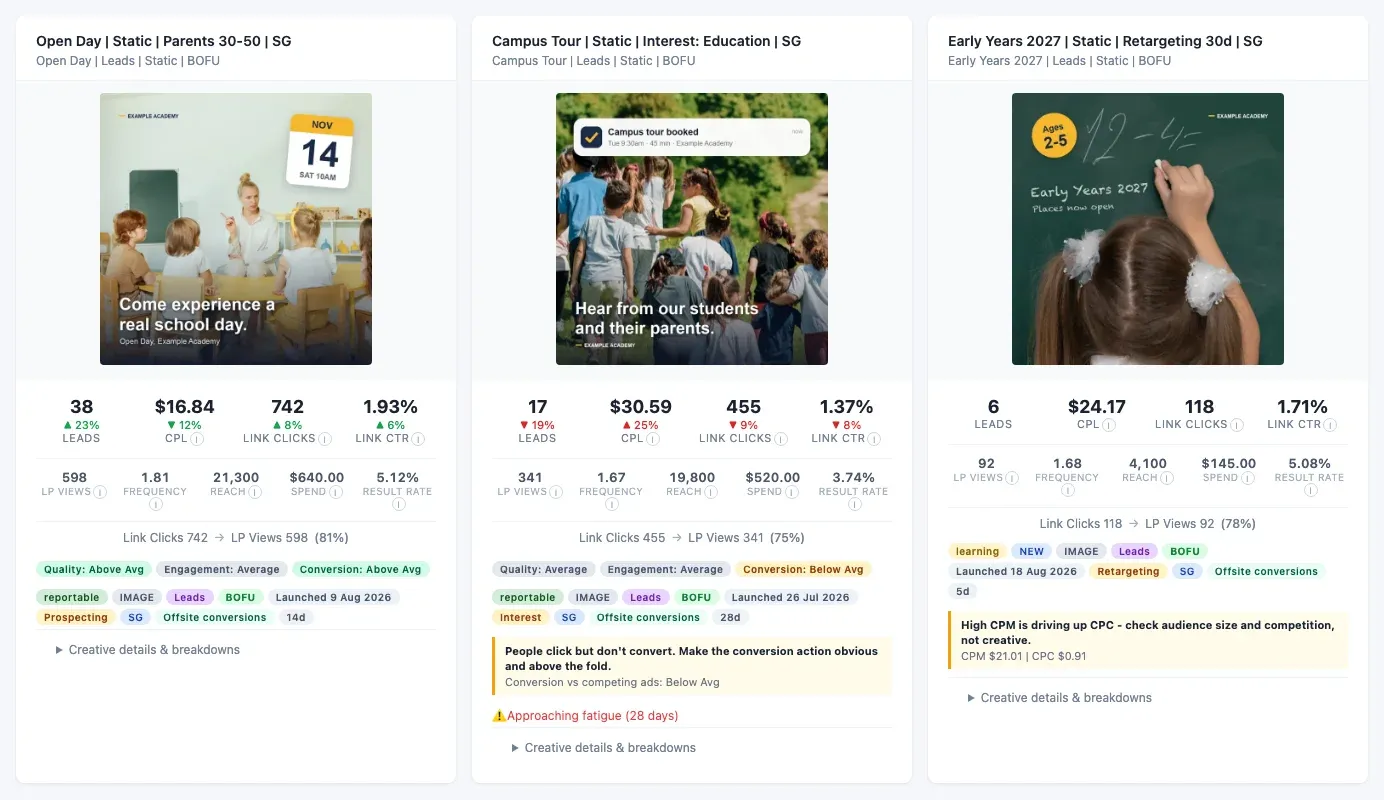Click Link CTR info icon in Campus Tour card
The width and height of the screenshot is (1384, 800).
[874, 439]
